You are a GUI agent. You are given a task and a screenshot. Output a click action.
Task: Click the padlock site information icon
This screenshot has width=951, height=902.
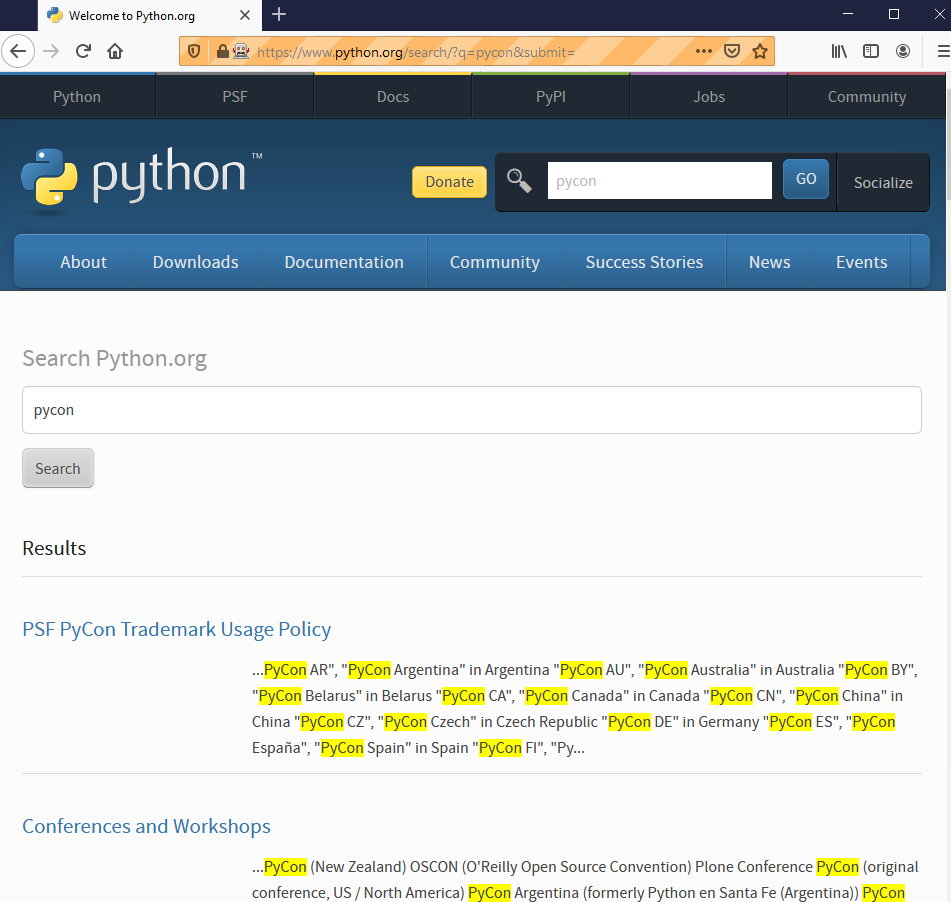(222, 51)
